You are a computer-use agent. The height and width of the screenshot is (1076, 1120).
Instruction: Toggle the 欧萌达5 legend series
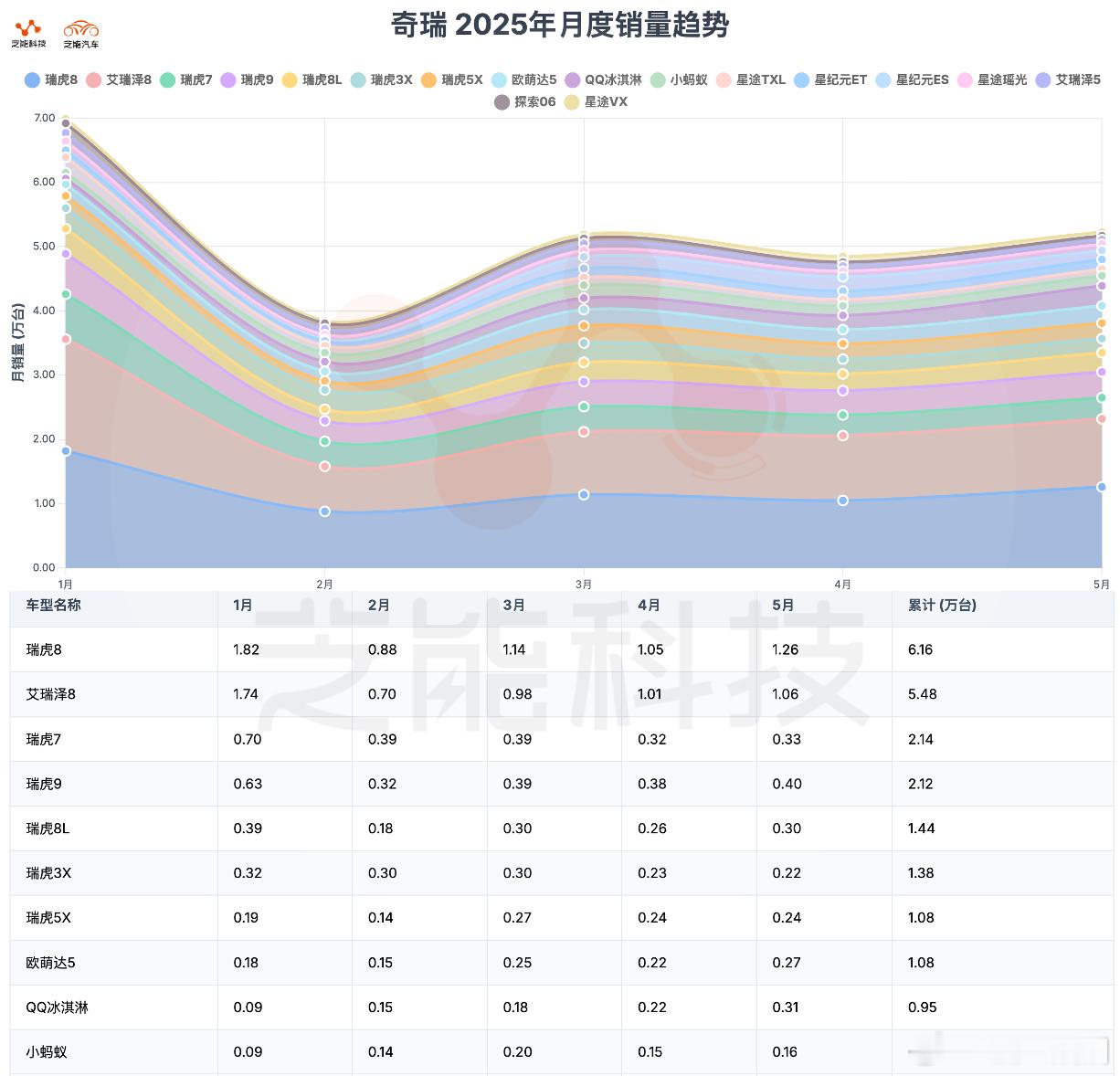click(x=524, y=80)
